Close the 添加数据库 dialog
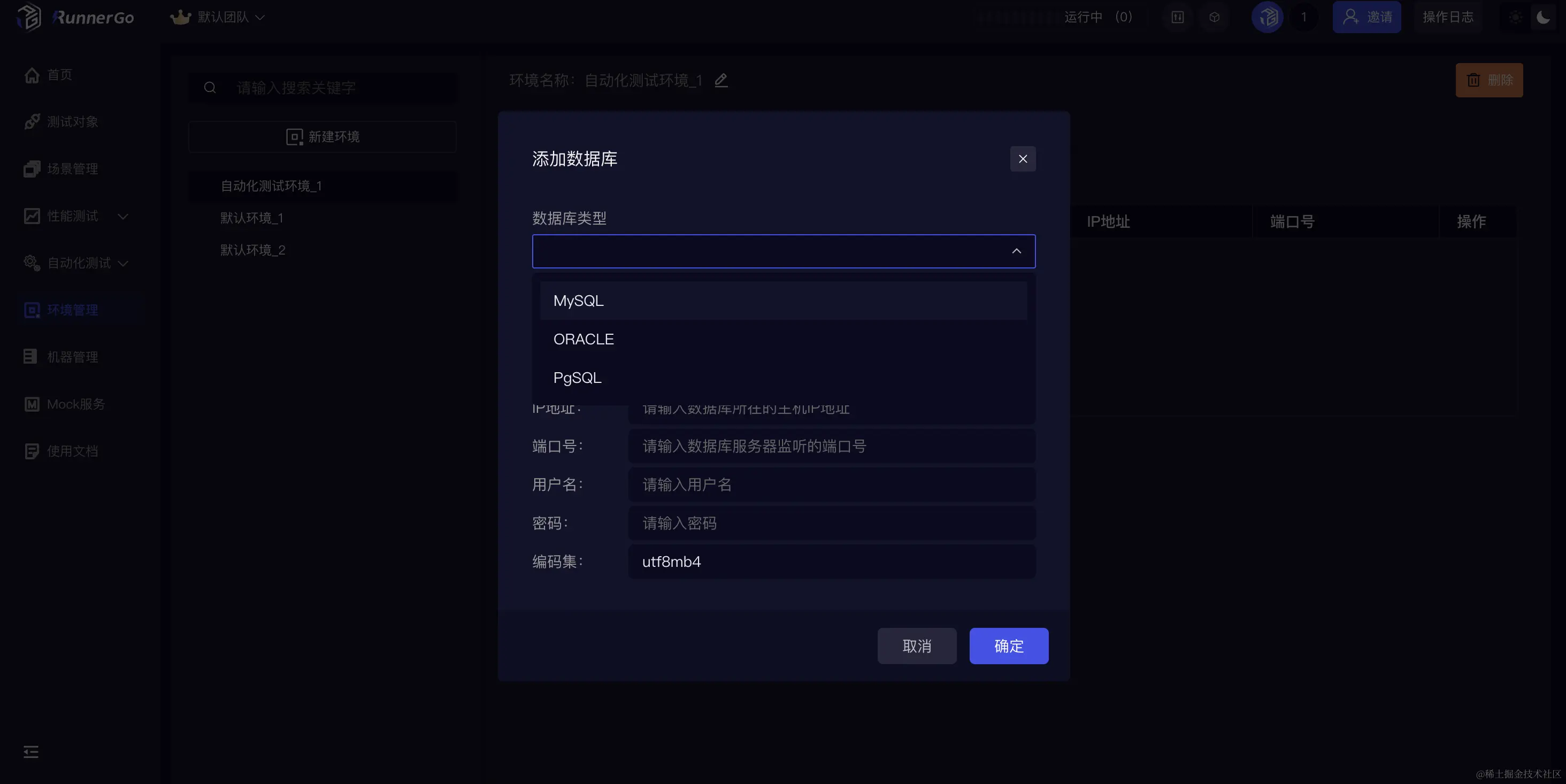This screenshot has height=784, width=1566. (1023, 159)
